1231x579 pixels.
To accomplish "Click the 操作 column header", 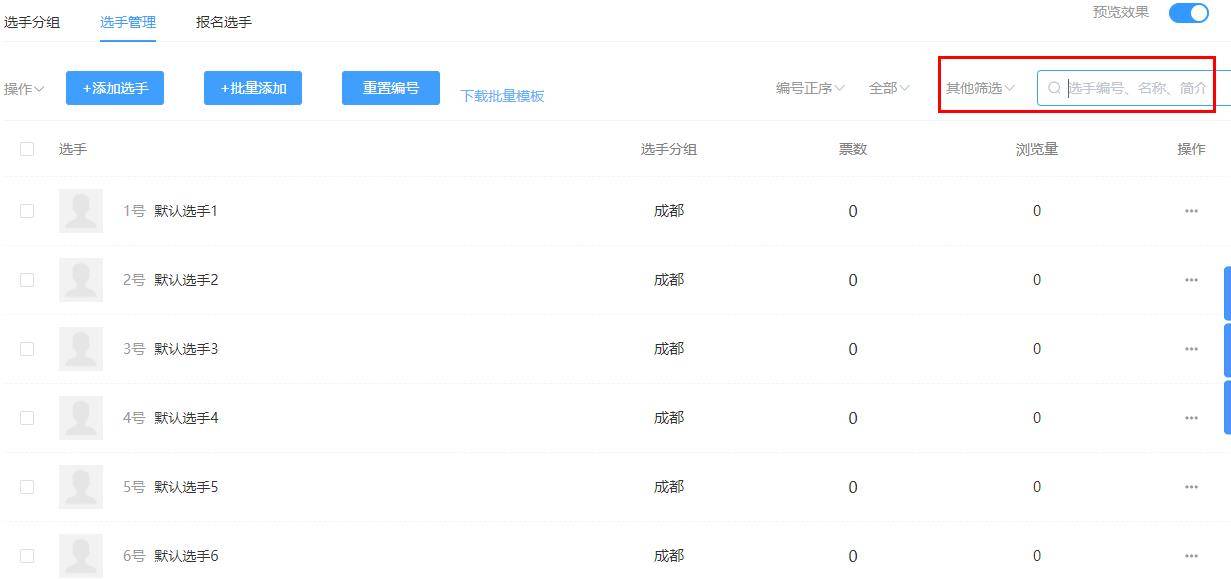I will 1191,149.
